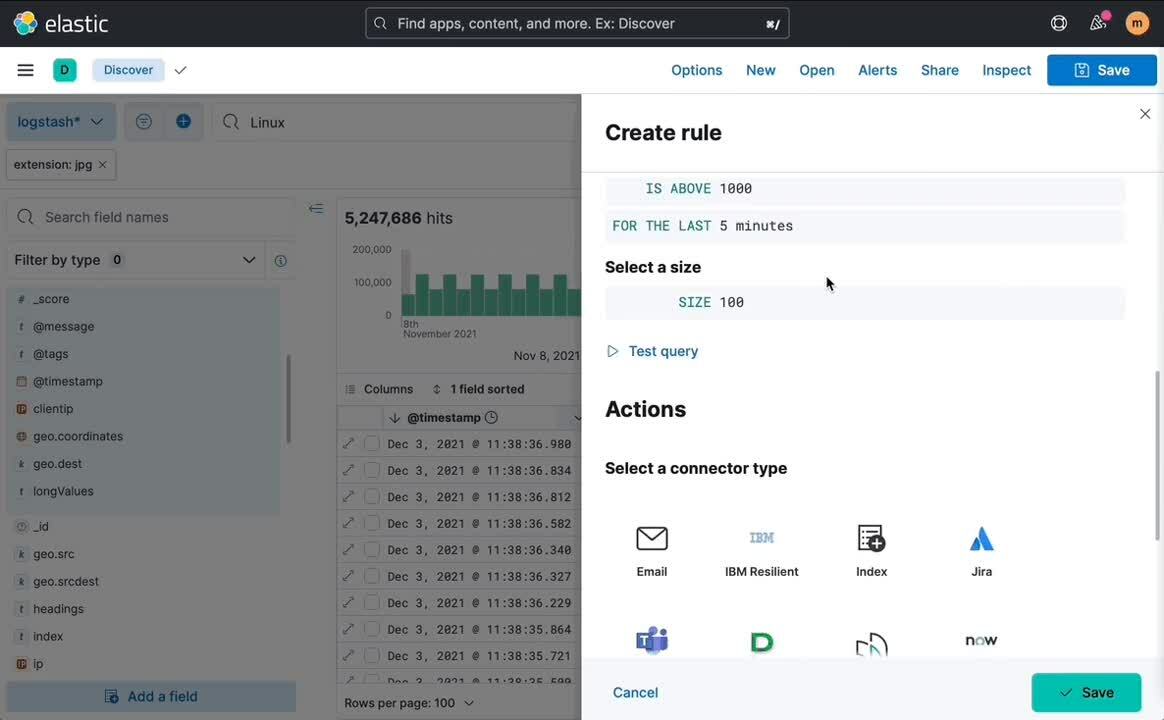The height and width of the screenshot is (720, 1164).
Task: Tick the checkbox for 11:38:36.812 row
Action: (372, 497)
